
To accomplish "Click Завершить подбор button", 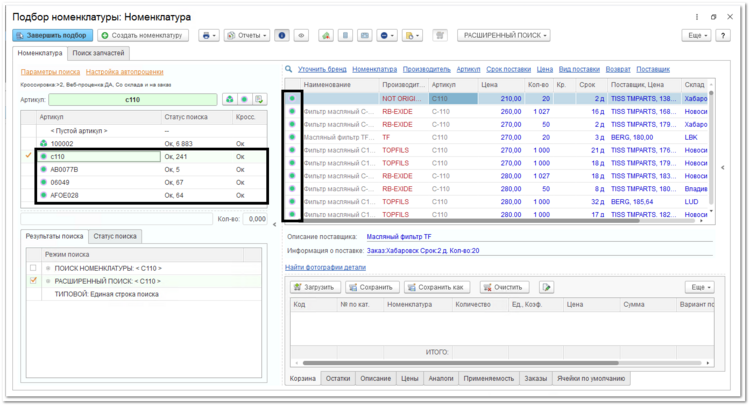I will point(53,35).
